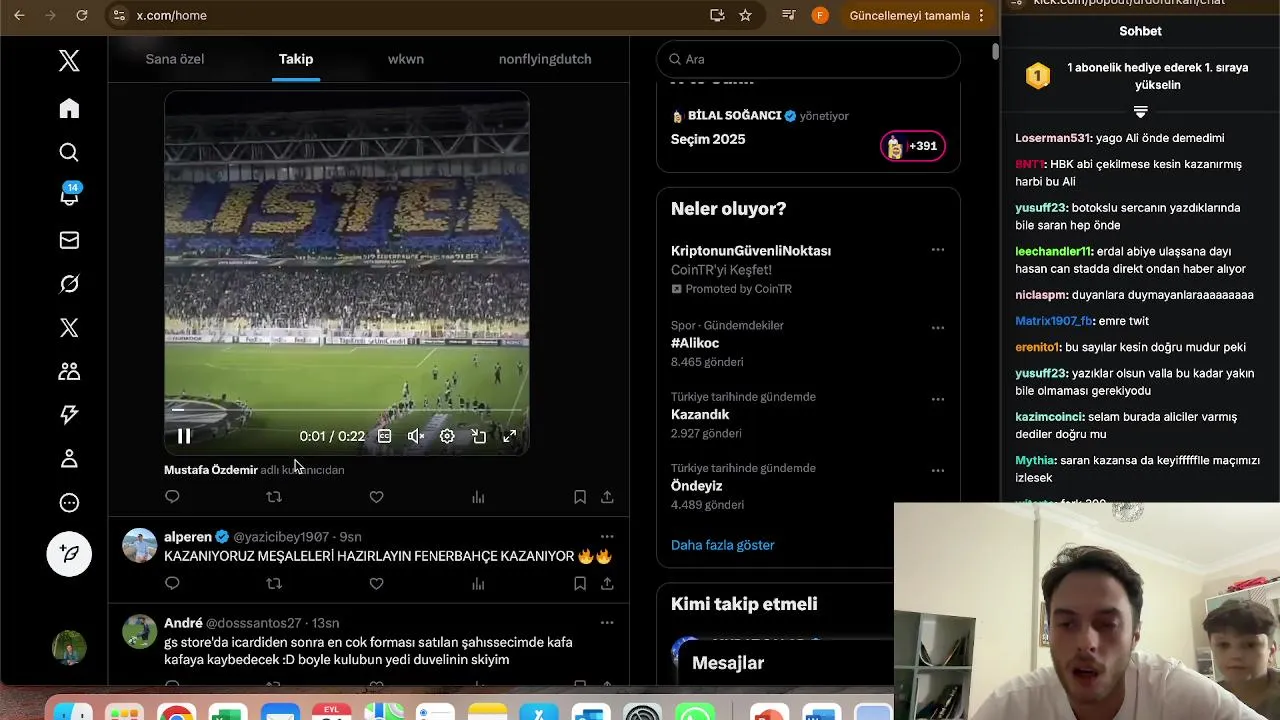This screenshot has width=1280, height=720.
Task: Toggle fullscreen for the video
Action: pyautogui.click(x=510, y=436)
